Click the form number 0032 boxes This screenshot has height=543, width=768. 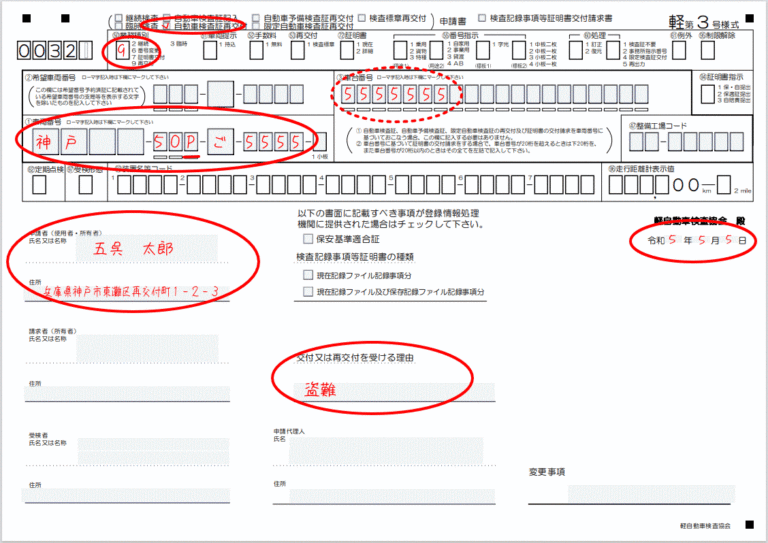[55, 50]
